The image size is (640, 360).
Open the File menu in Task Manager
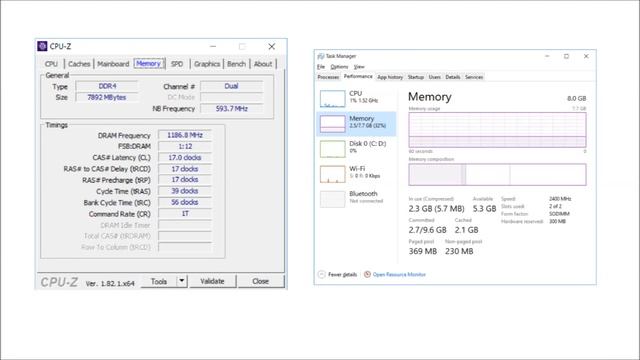point(321,67)
